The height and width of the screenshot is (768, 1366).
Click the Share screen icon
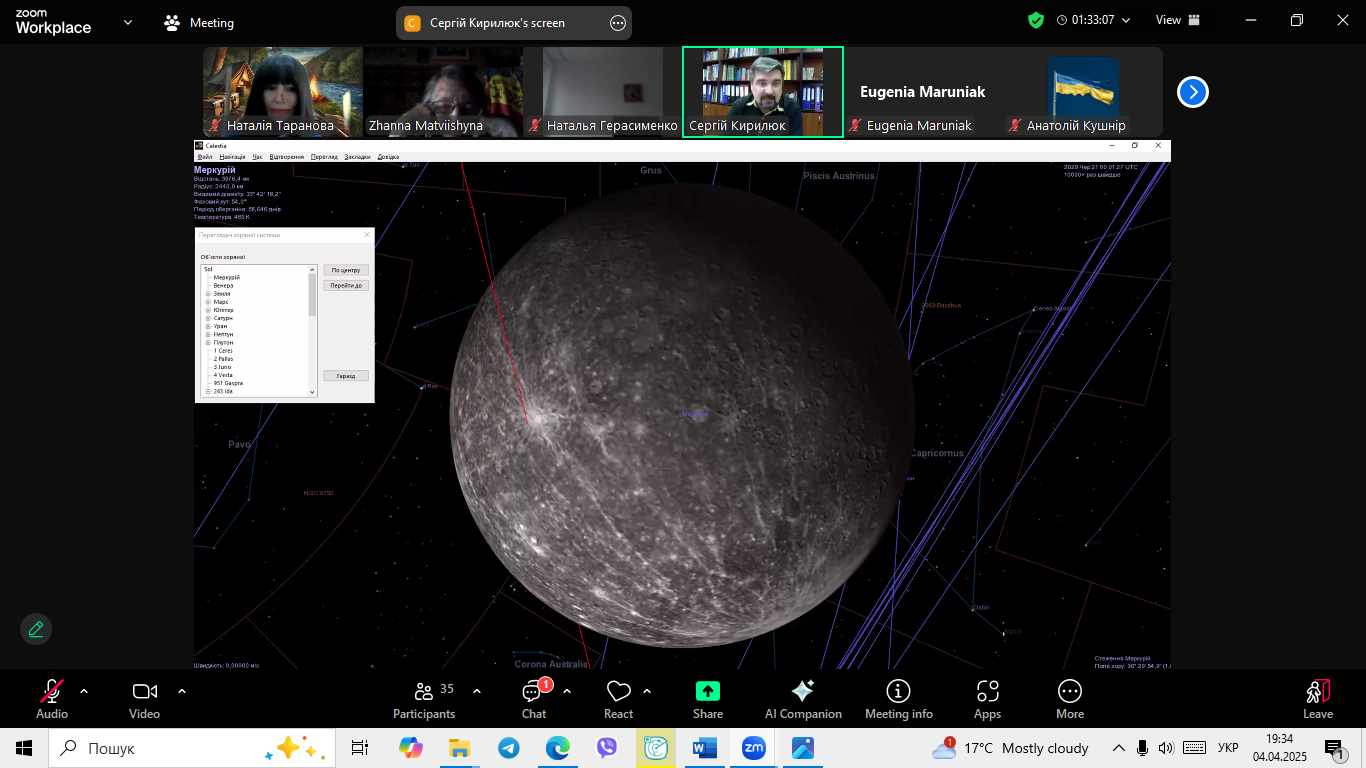point(707,692)
